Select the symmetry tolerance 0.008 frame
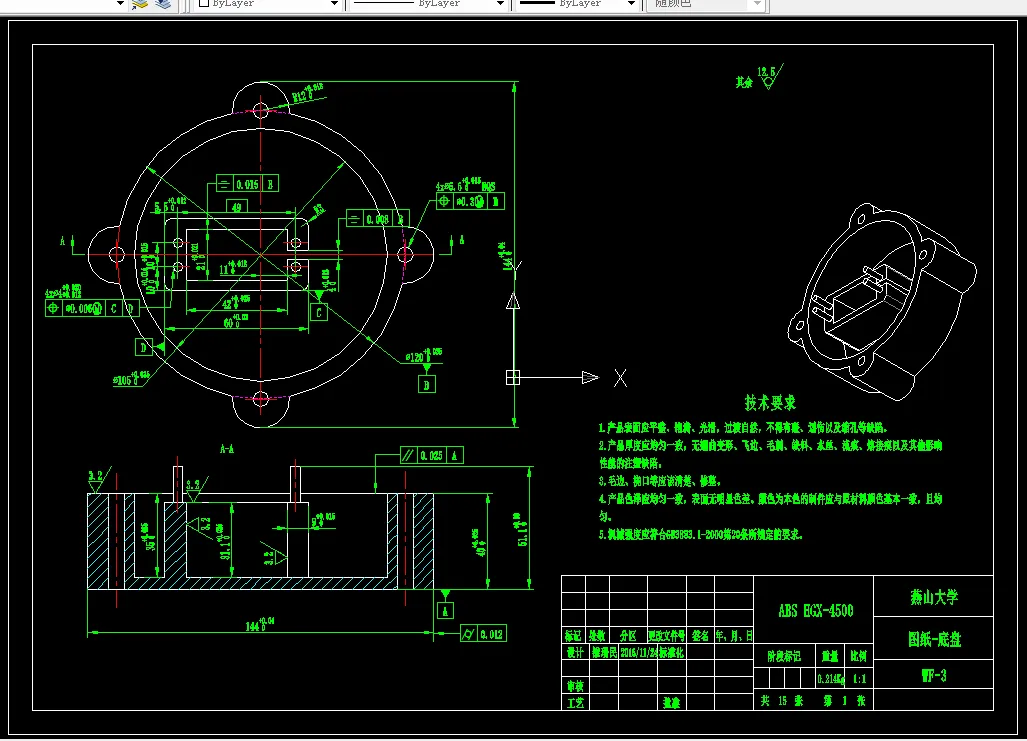This screenshot has width=1027, height=741. click(x=377, y=219)
